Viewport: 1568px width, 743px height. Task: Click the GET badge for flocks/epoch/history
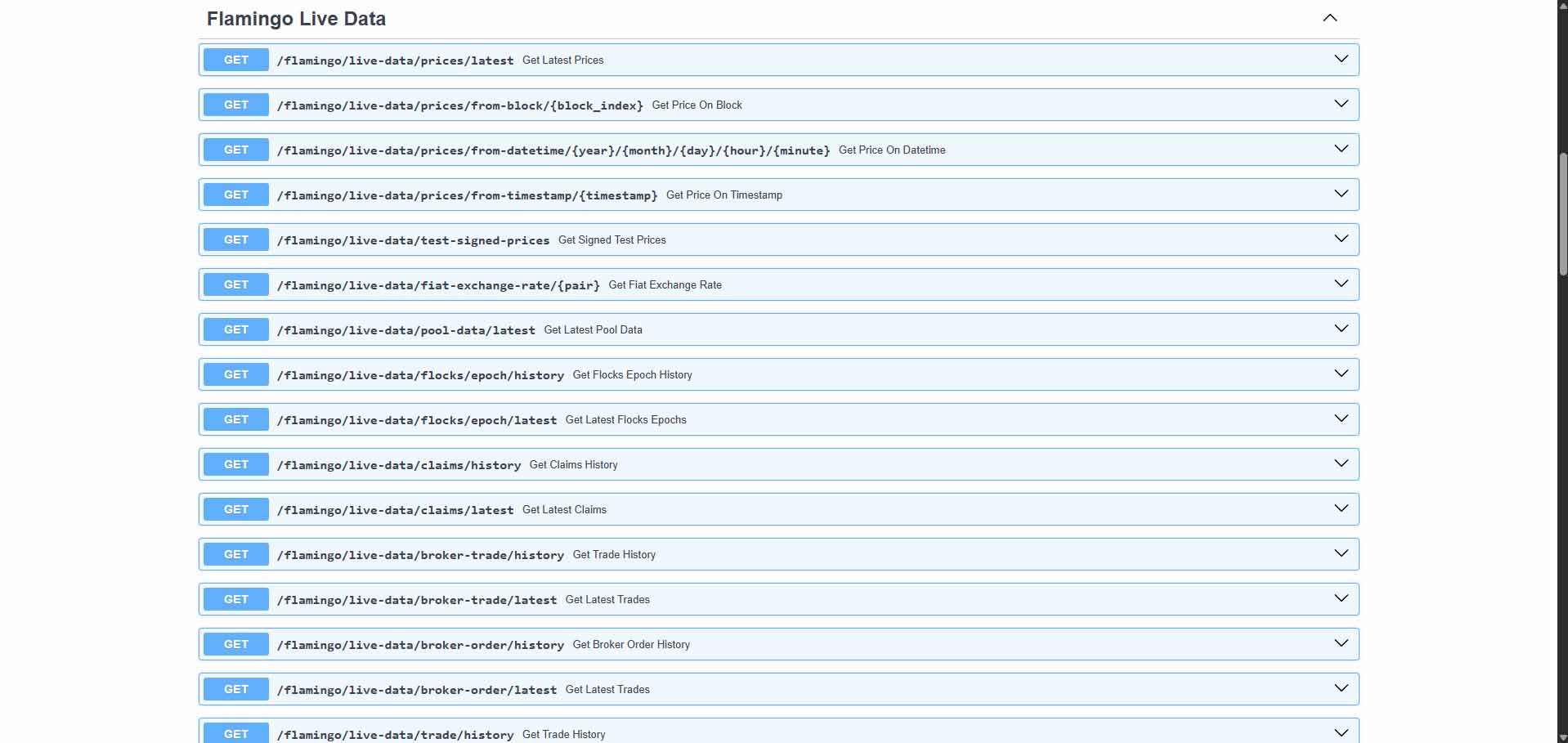(x=236, y=374)
